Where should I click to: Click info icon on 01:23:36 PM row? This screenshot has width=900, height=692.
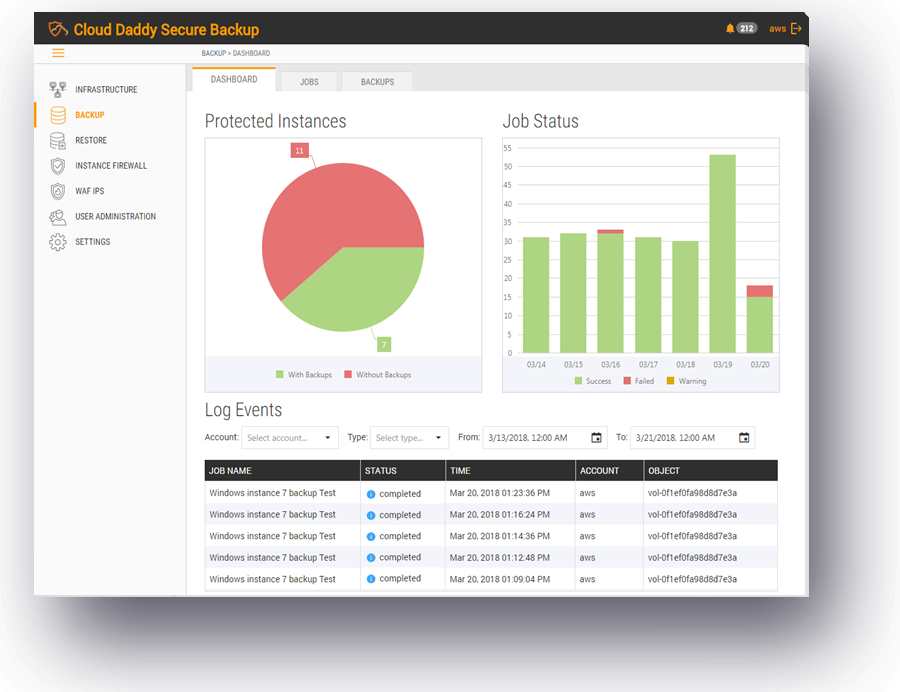click(x=371, y=494)
